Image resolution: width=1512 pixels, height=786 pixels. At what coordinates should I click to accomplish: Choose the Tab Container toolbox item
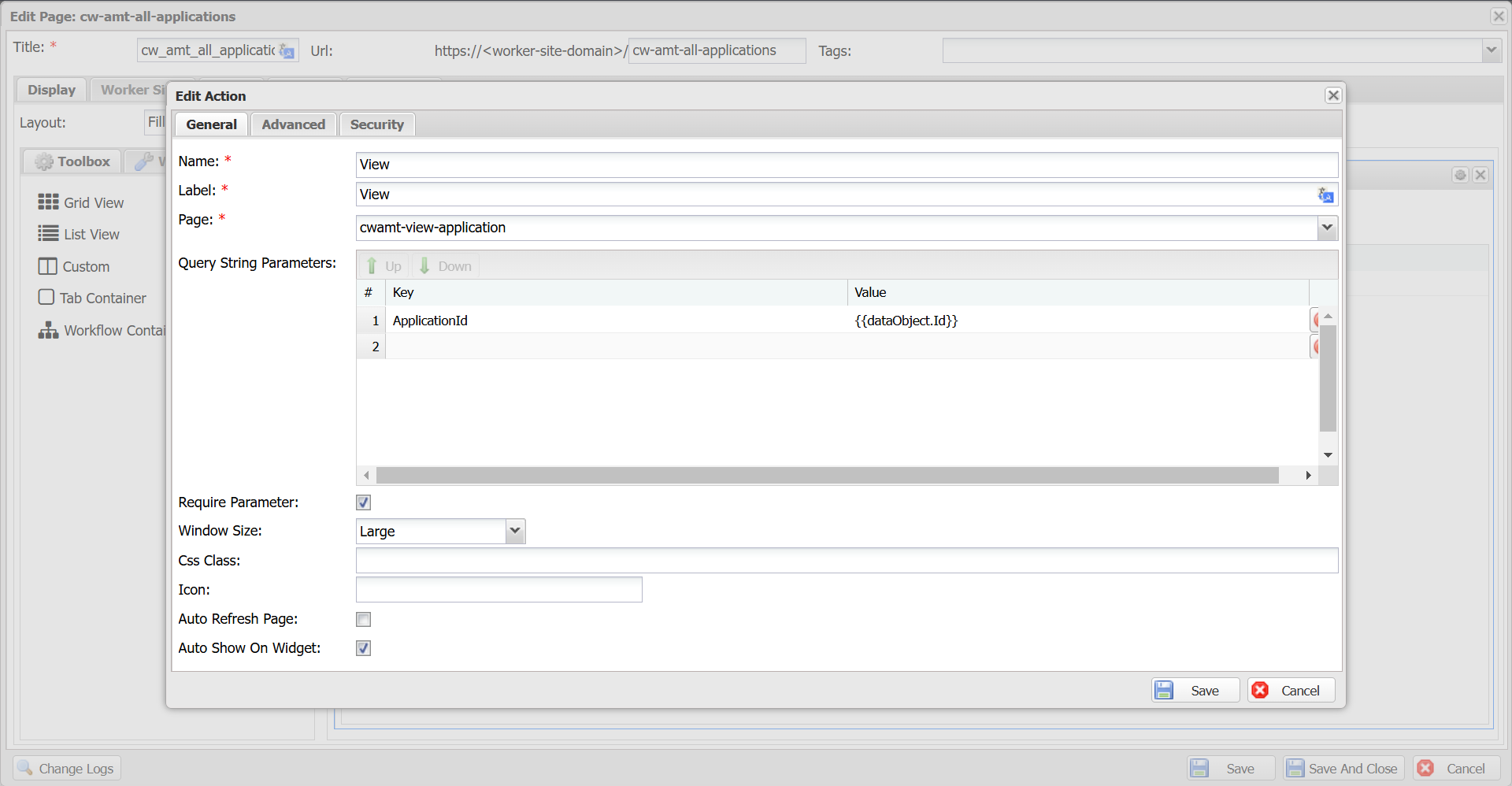point(92,298)
